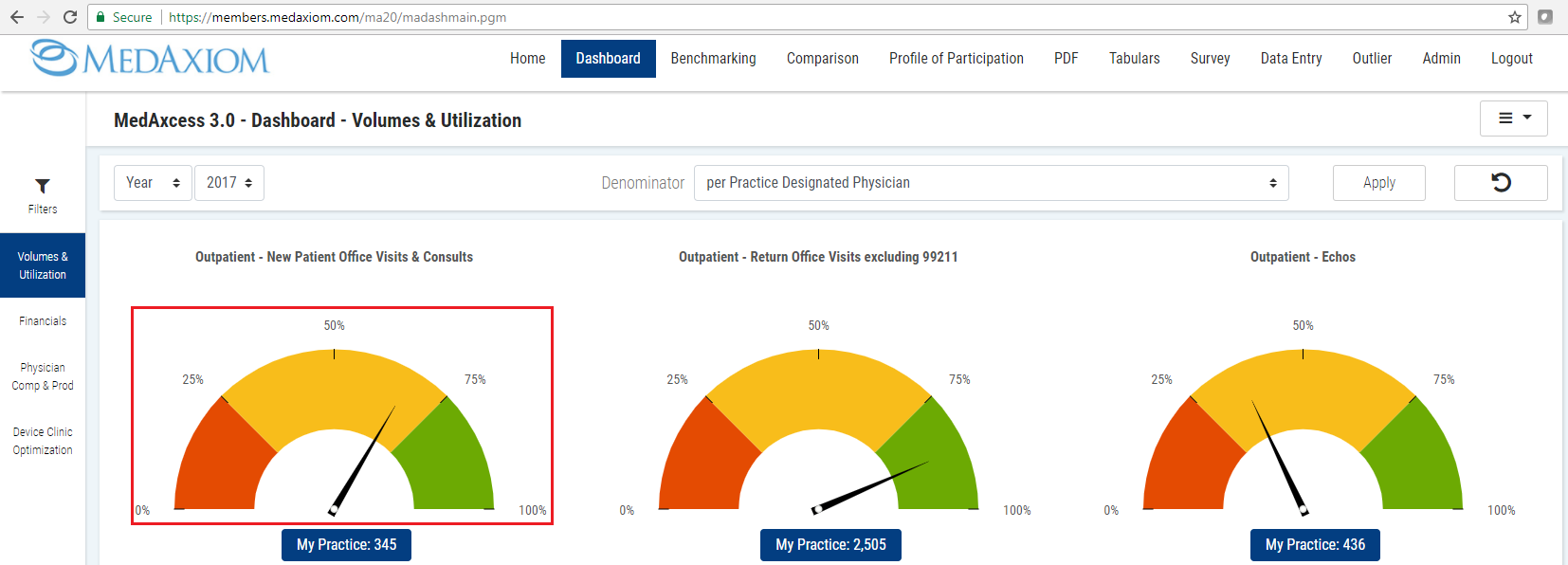
Task: Select the Financials sidebar tab
Action: click(43, 321)
